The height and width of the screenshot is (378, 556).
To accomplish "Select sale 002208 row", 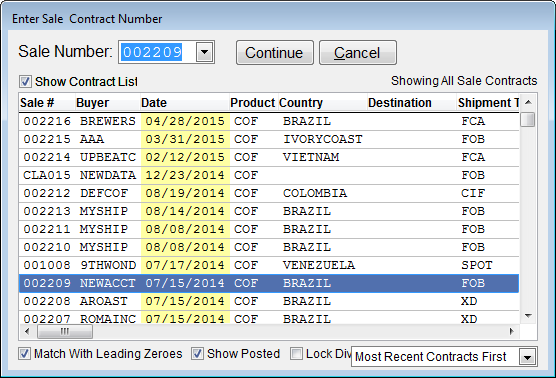I will coord(269,302).
